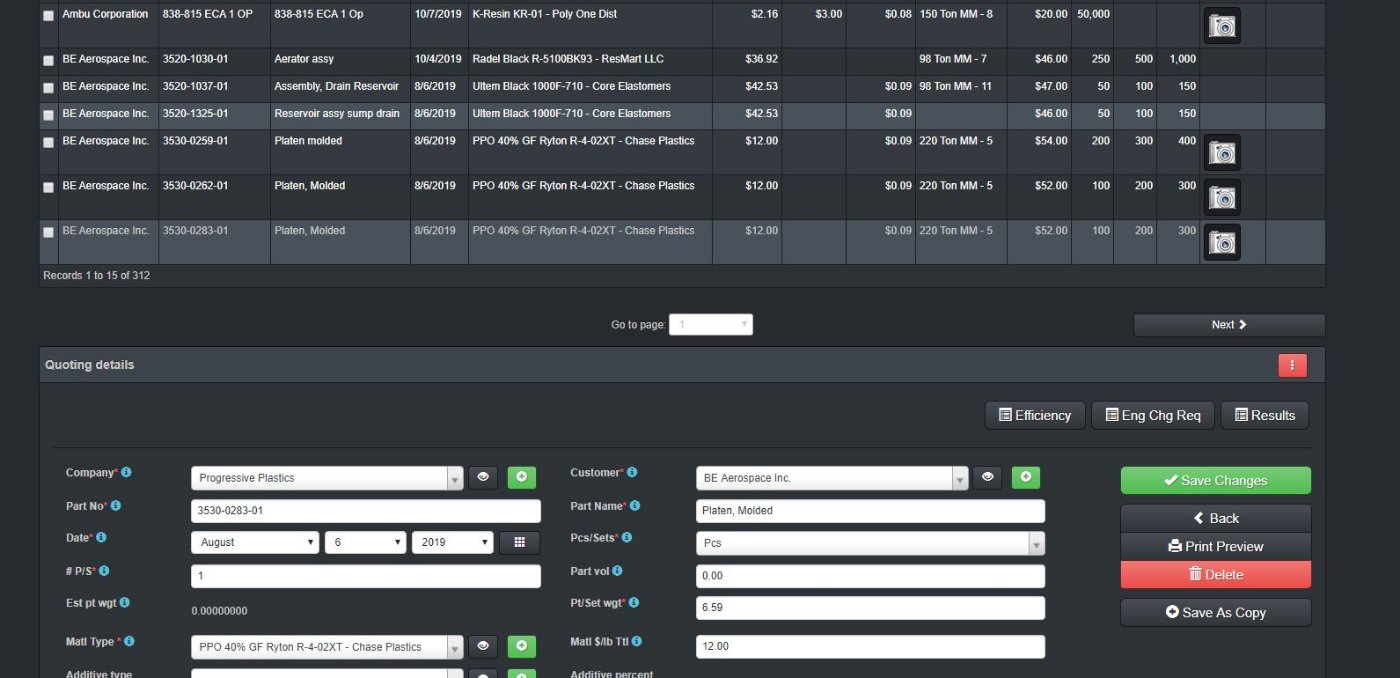This screenshot has width=1400, height=678.
Task: Select Radel Black R-5100BK93 - ResMart LLC cell
Action: tap(590, 61)
